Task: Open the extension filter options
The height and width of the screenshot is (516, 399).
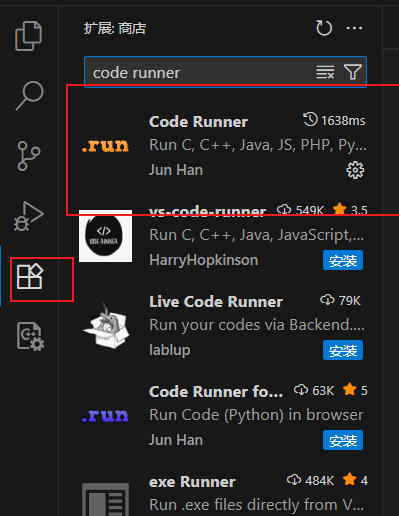Action: point(353,72)
